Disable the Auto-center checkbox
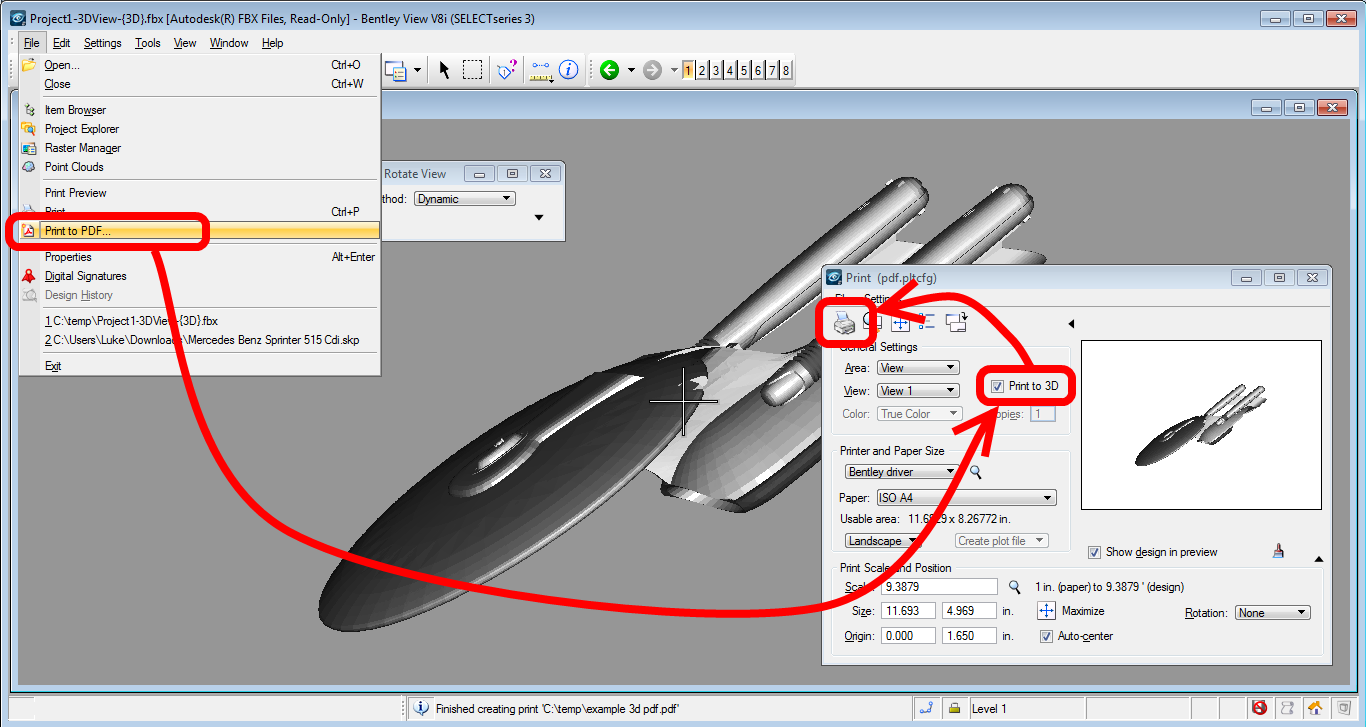 click(1046, 636)
